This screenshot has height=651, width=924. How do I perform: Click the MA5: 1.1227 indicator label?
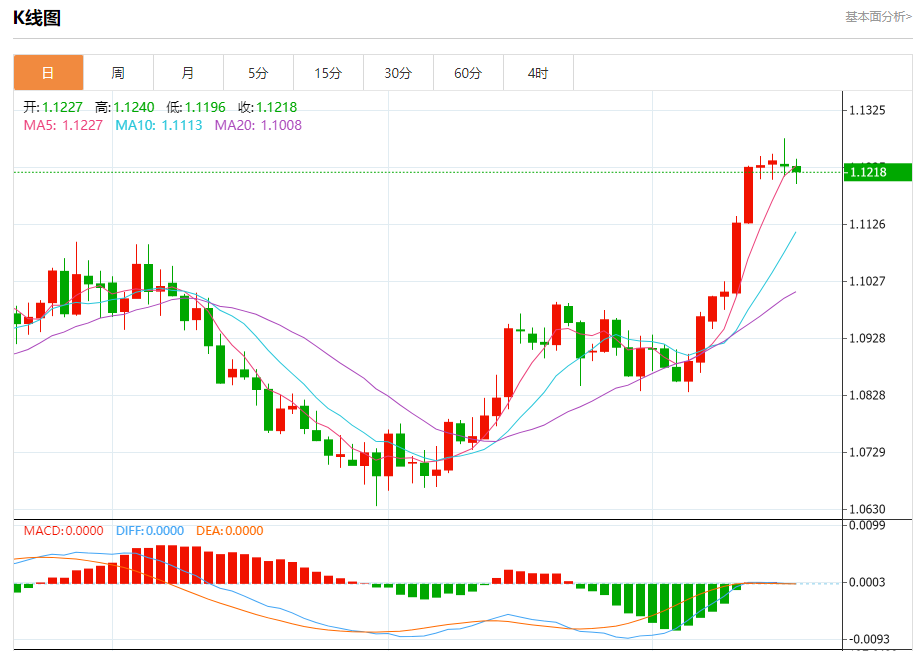63,125
